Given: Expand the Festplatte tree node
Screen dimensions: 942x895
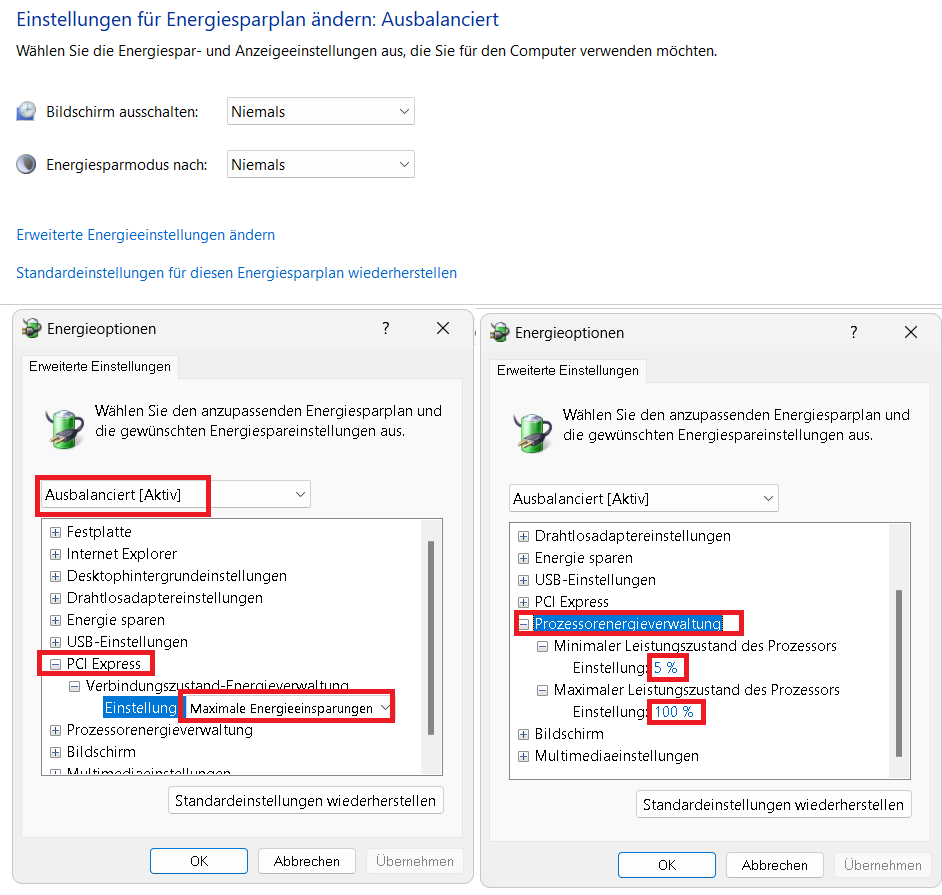Looking at the screenshot, I should click(x=55, y=532).
